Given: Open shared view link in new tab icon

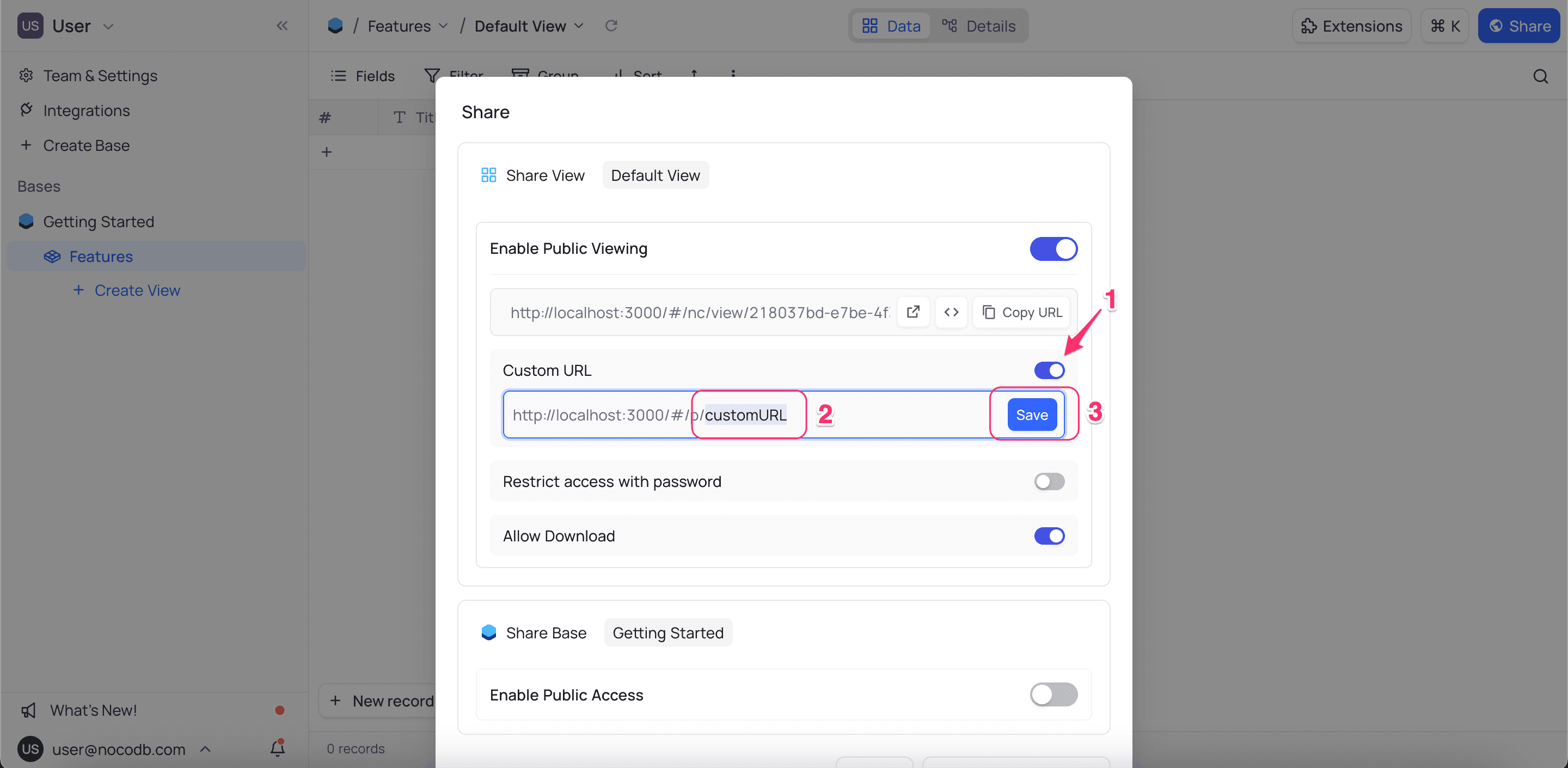Looking at the screenshot, I should coord(912,313).
